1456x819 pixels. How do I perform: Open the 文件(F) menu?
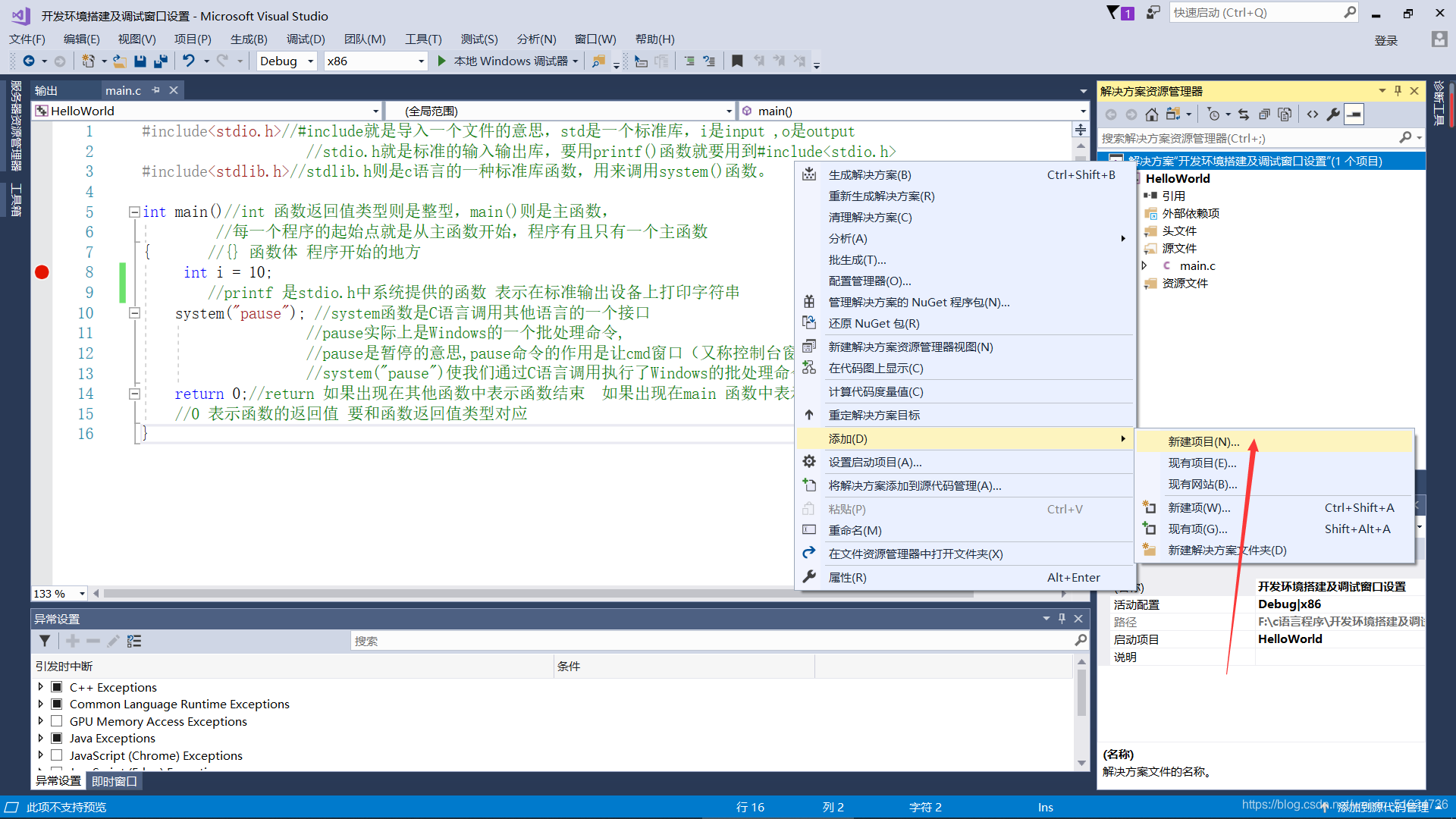point(27,39)
